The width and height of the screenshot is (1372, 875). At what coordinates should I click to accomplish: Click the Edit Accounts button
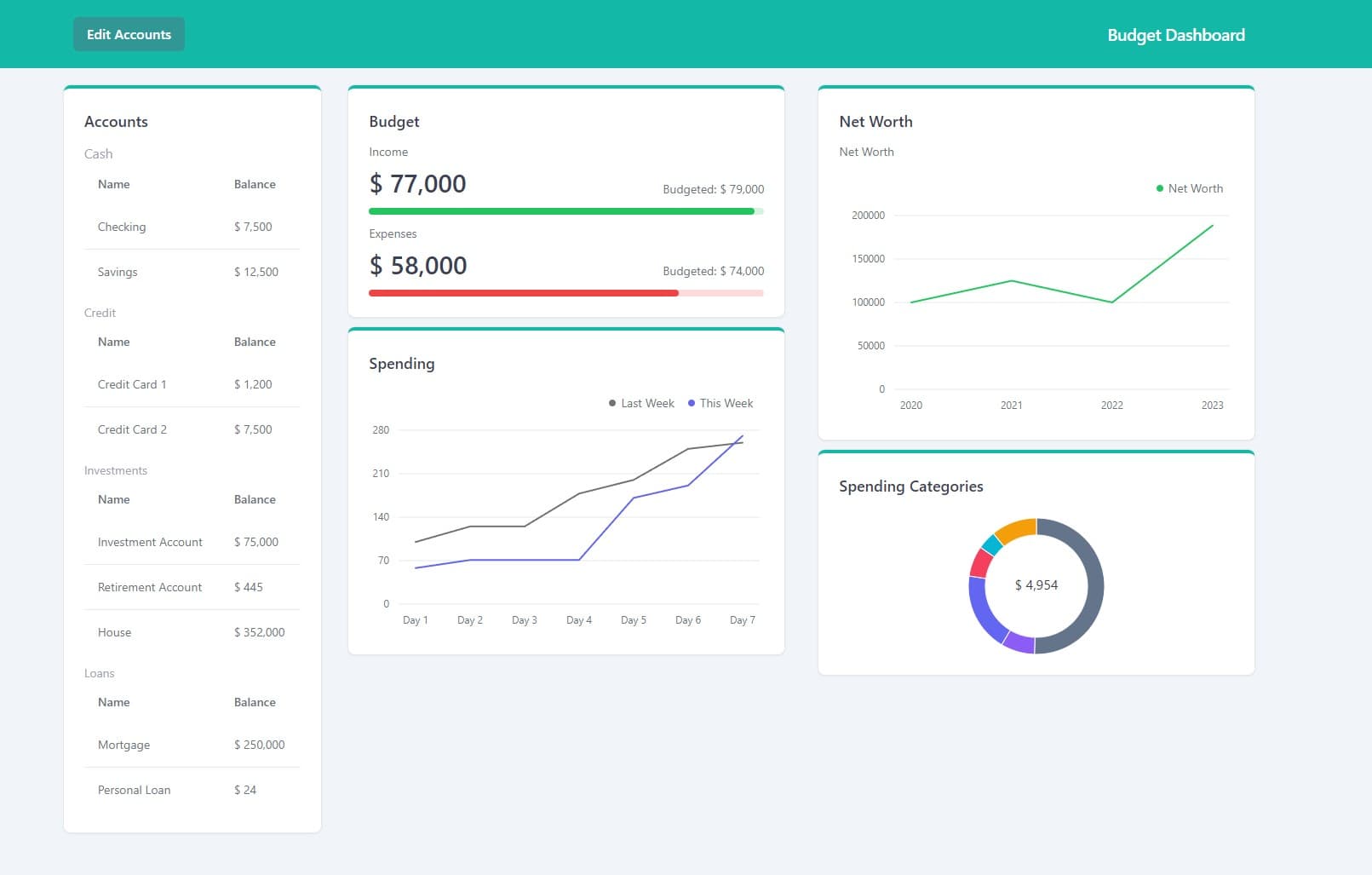pyautogui.click(x=129, y=34)
